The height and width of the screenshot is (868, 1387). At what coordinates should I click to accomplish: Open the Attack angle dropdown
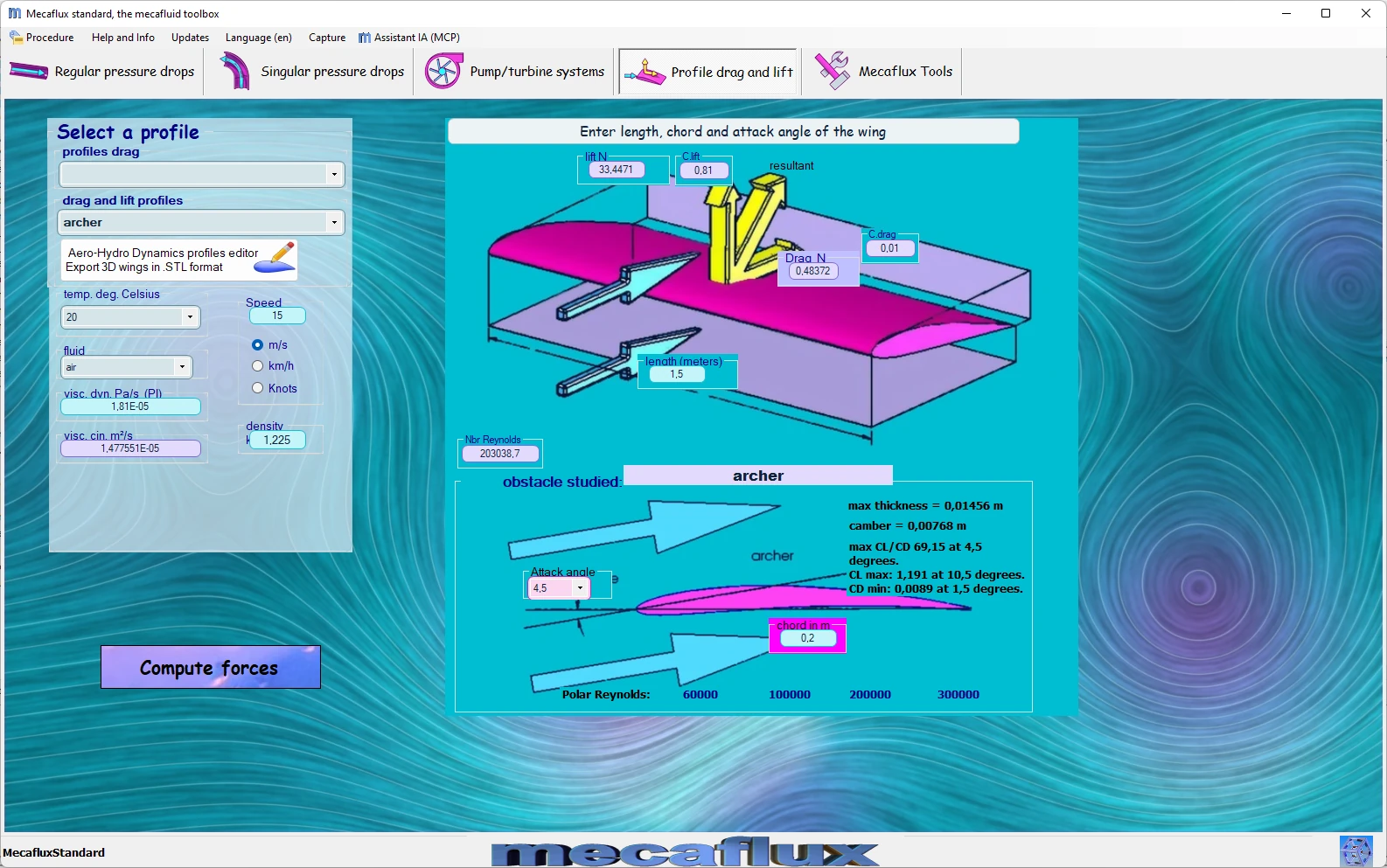pyautogui.click(x=580, y=588)
